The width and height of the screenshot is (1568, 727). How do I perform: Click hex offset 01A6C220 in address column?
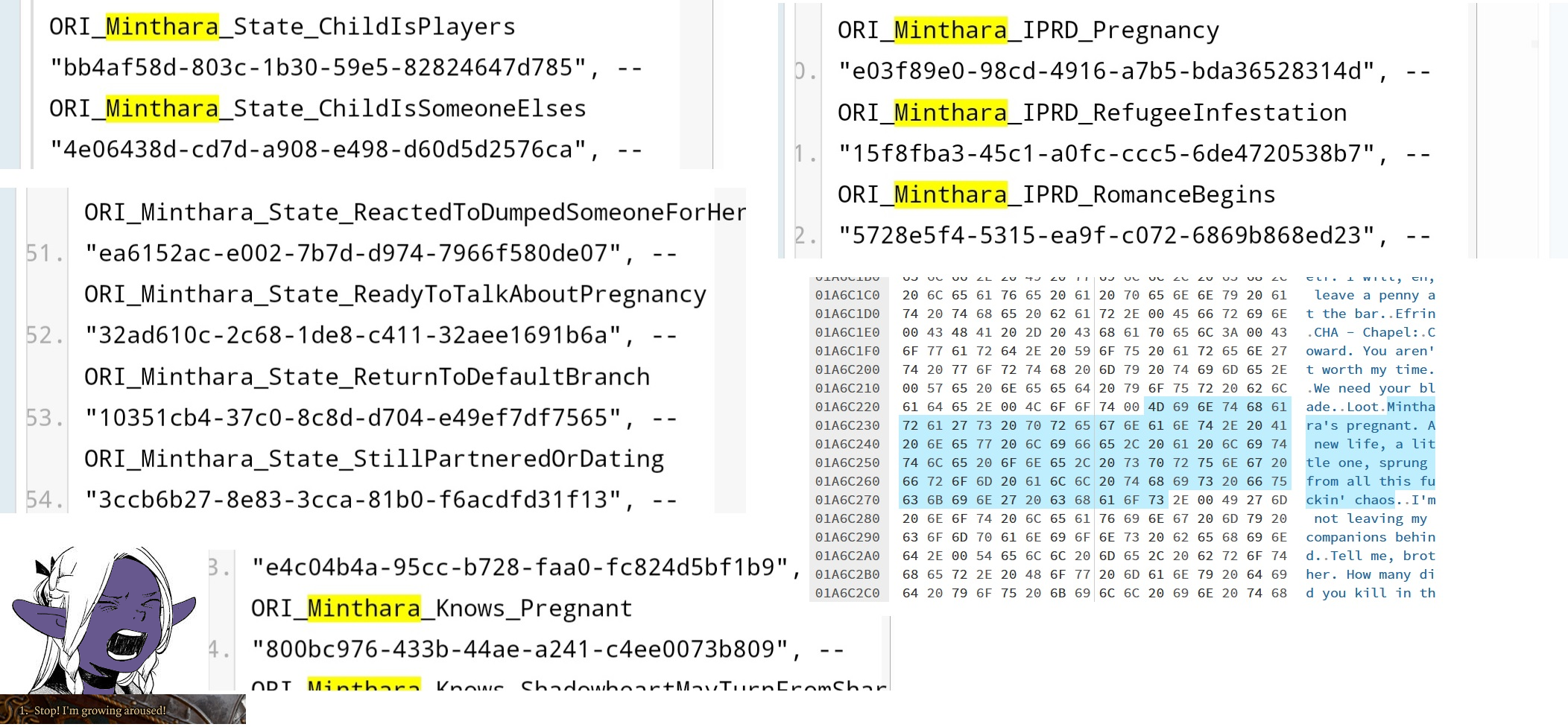pos(847,407)
